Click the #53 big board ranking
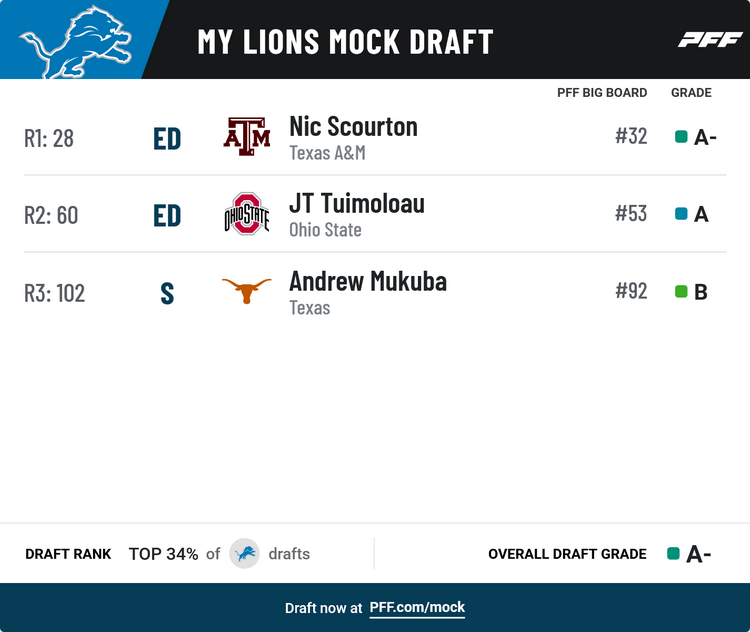Viewport: 750px width, 632px height. coord(631,214)
